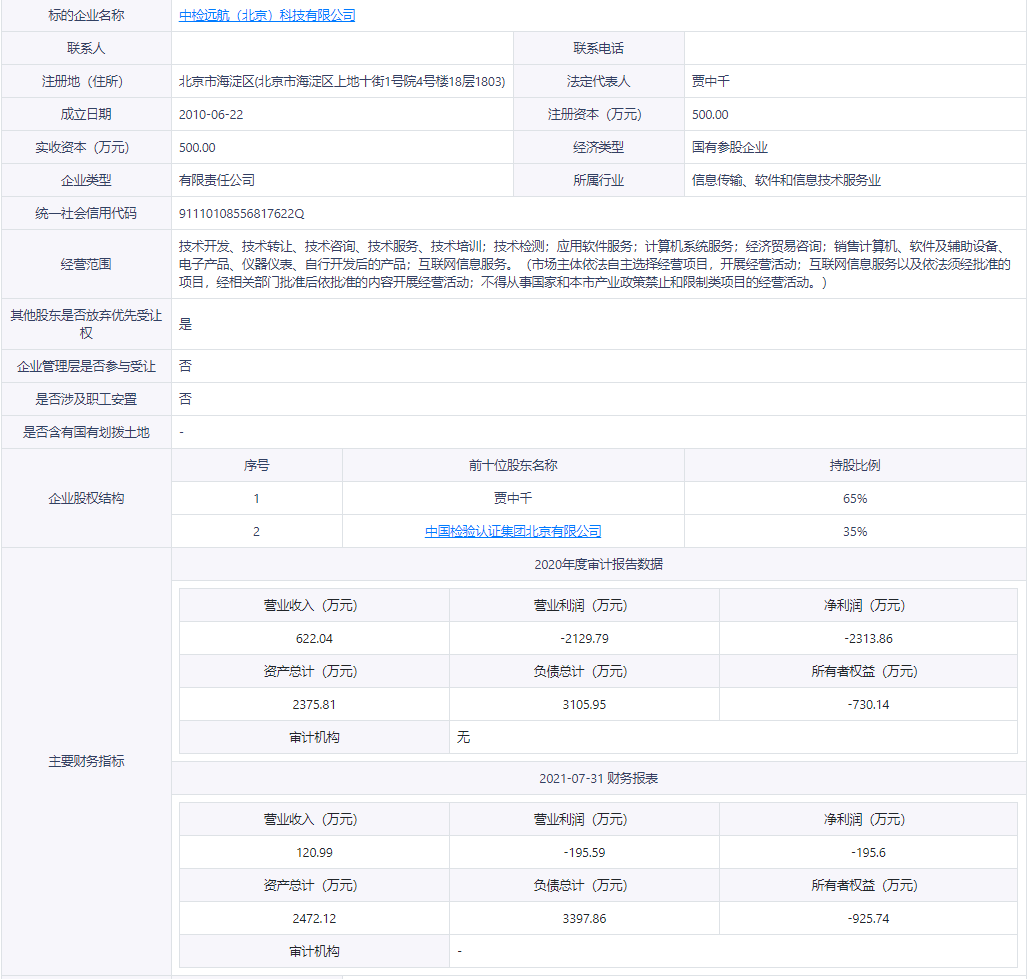The width and height of the screenshot is (1029, 979).
Task: Click the 序号 column header
Action: pos(257,465)
